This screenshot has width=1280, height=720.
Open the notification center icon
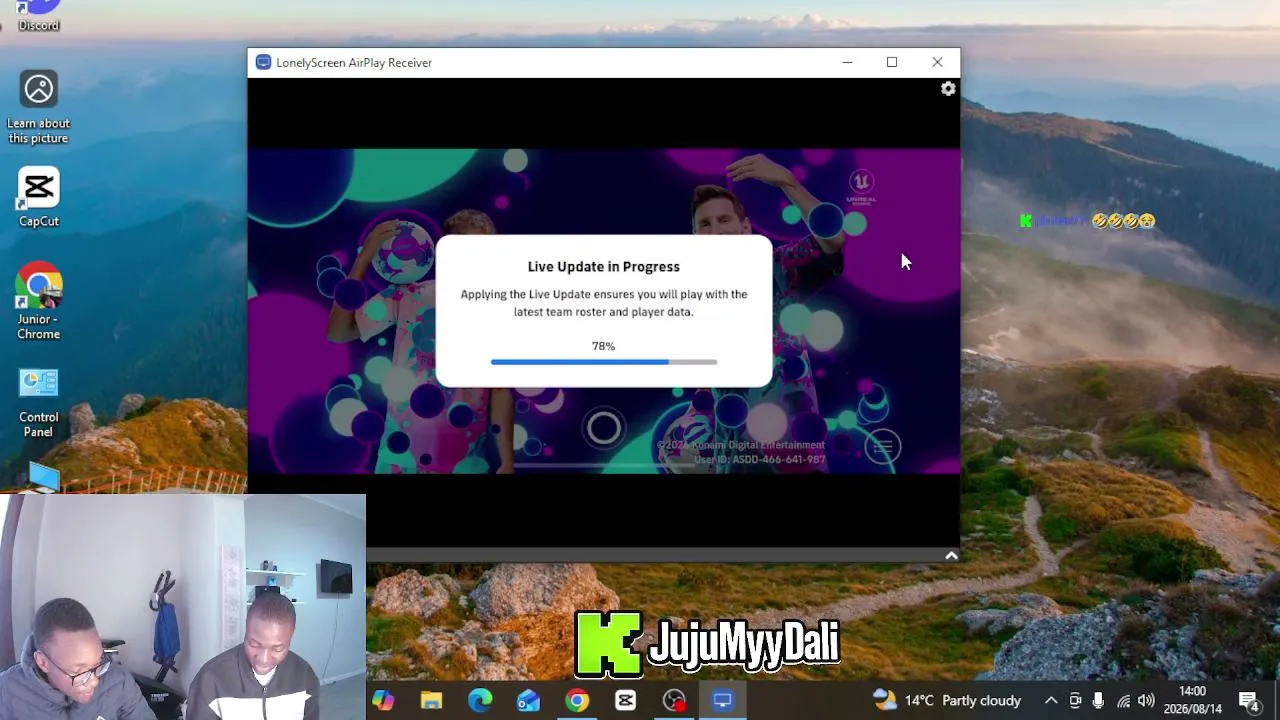click(1249, 700)
